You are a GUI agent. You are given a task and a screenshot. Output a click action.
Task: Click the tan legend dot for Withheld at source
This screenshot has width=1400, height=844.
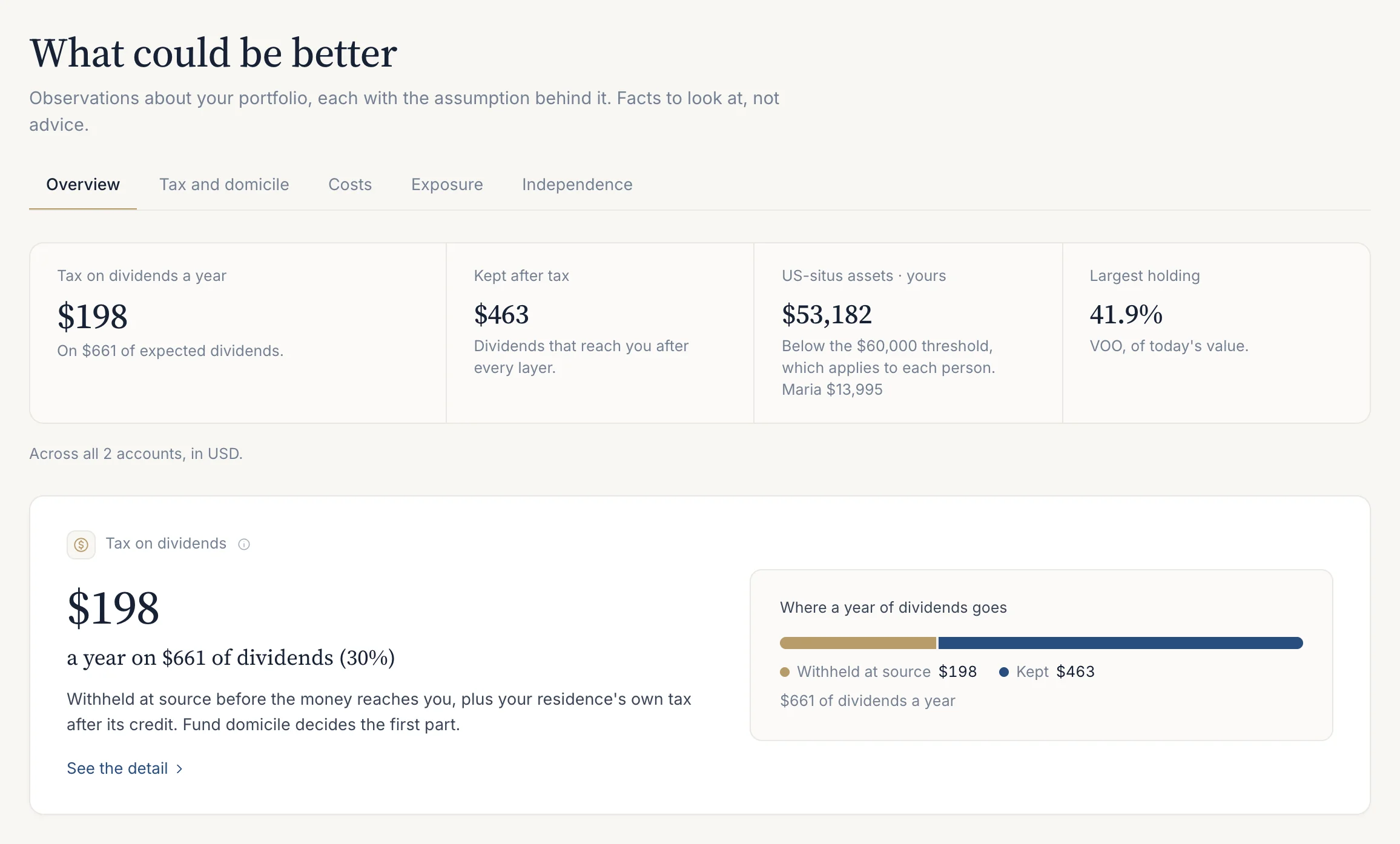(x=785, y=672)
